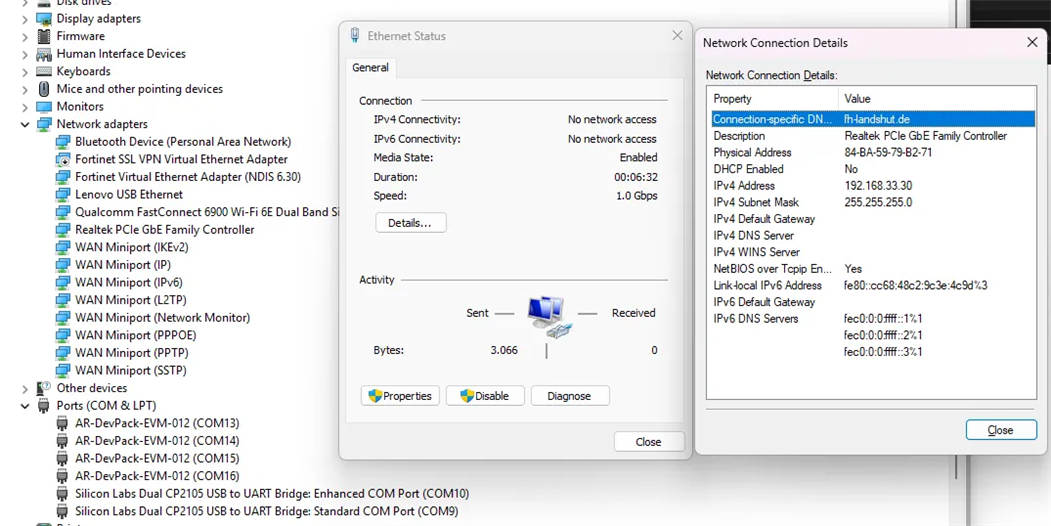The image size is (1051, 526).
Task: Click the Mice and other pointing devices icon
Action: 44,89
